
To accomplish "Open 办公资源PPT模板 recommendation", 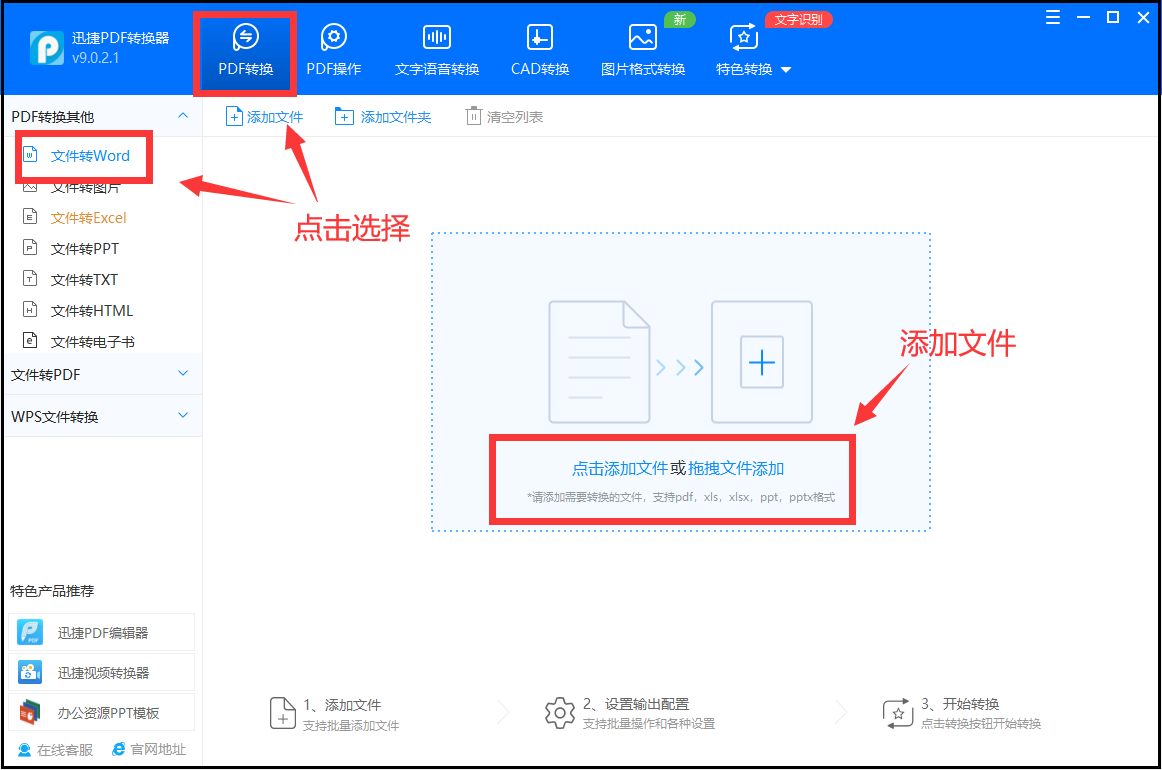I will pos(102,712).
